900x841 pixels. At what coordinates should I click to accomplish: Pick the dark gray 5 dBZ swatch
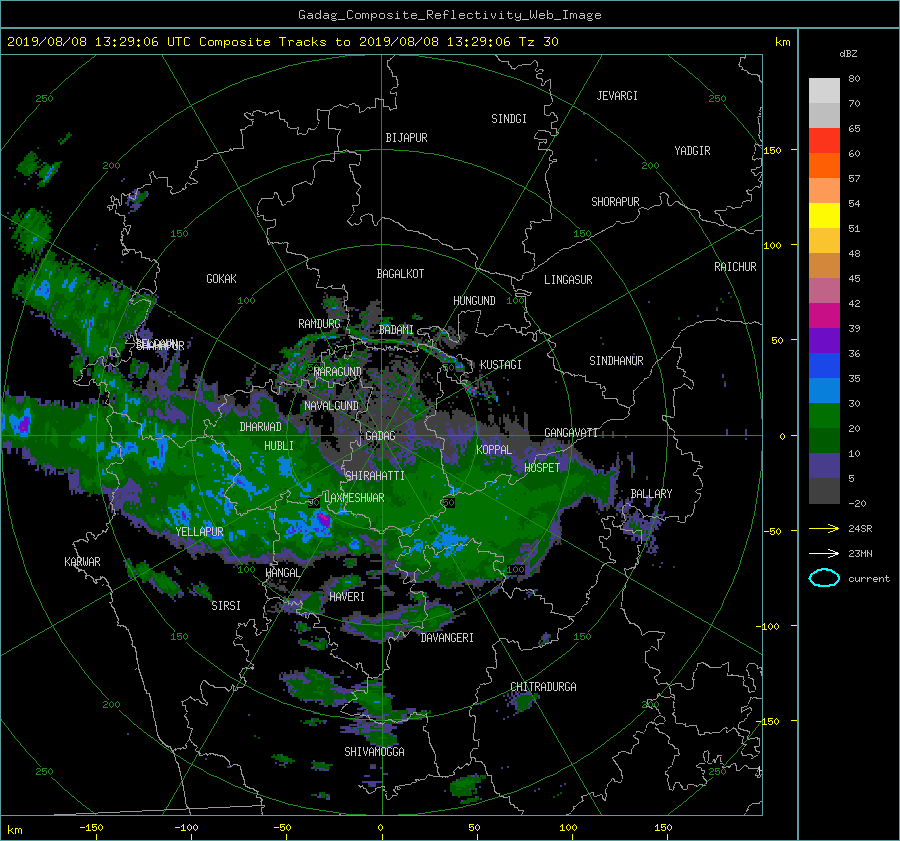(x=824, y=490)
